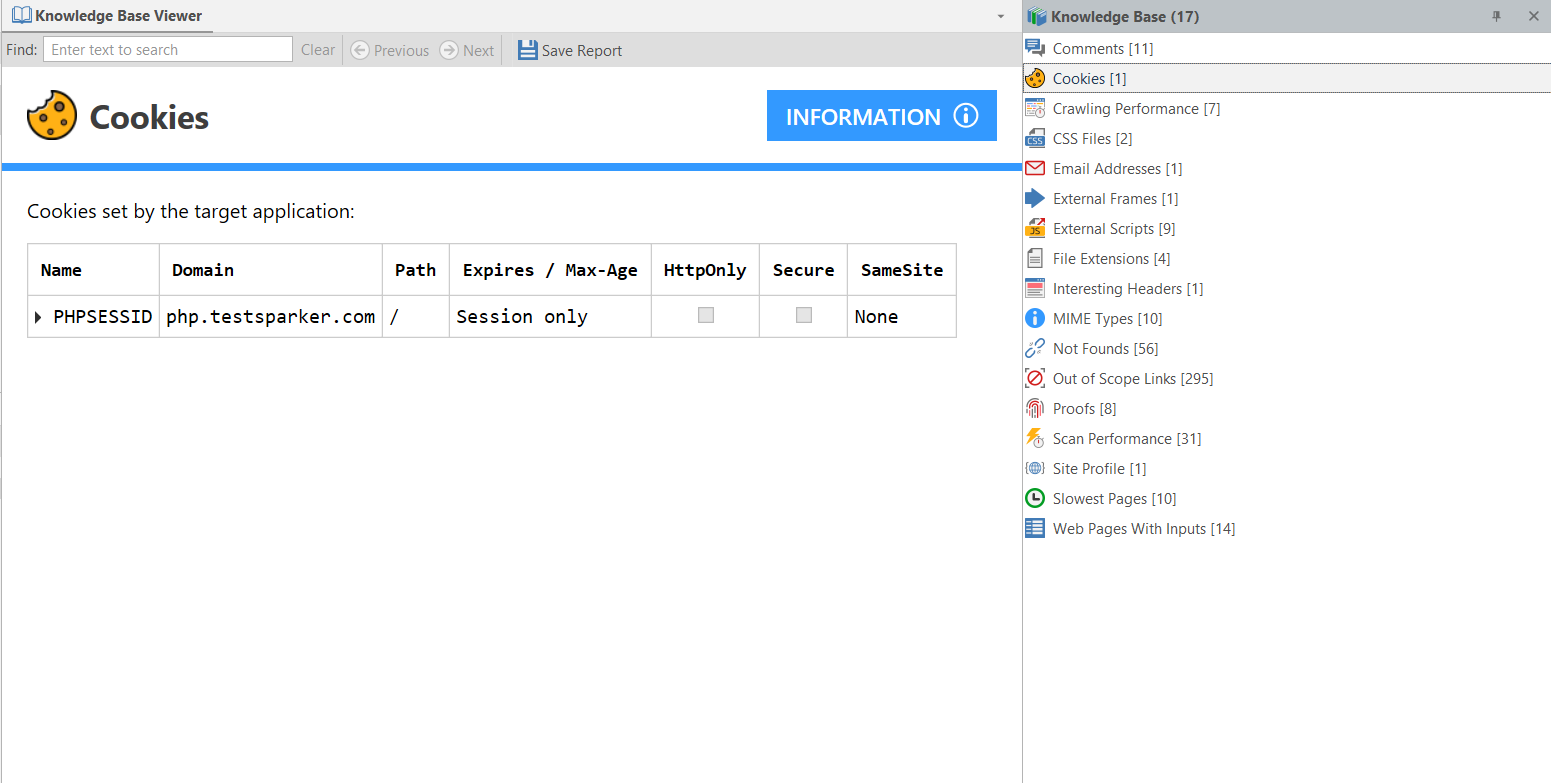Click the External Scripts icon

coord(1035,228)
